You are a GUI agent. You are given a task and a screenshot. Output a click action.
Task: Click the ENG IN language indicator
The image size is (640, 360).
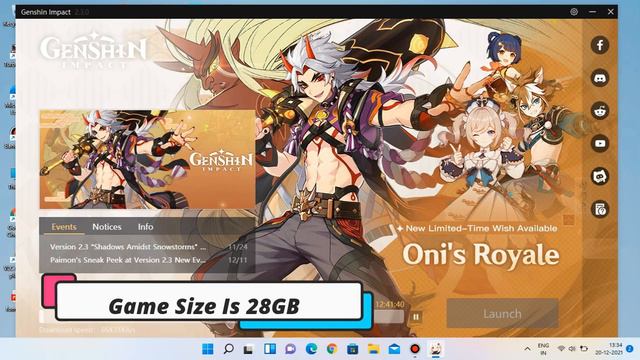543,349
